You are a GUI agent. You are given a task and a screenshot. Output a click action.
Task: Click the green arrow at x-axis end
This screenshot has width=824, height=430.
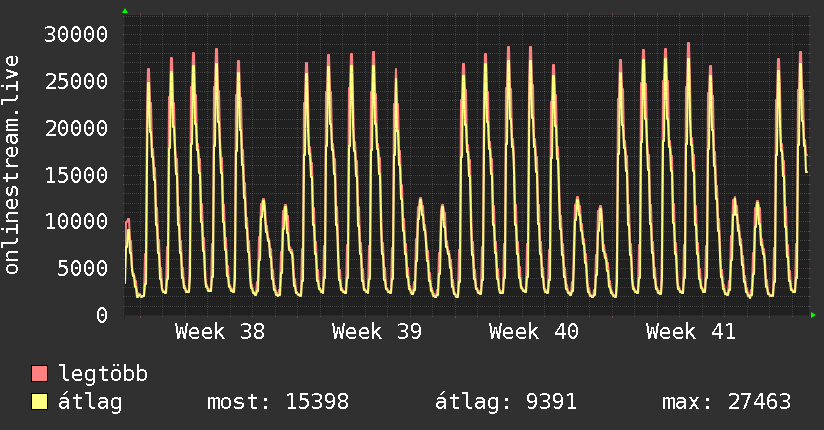point(813,315)
